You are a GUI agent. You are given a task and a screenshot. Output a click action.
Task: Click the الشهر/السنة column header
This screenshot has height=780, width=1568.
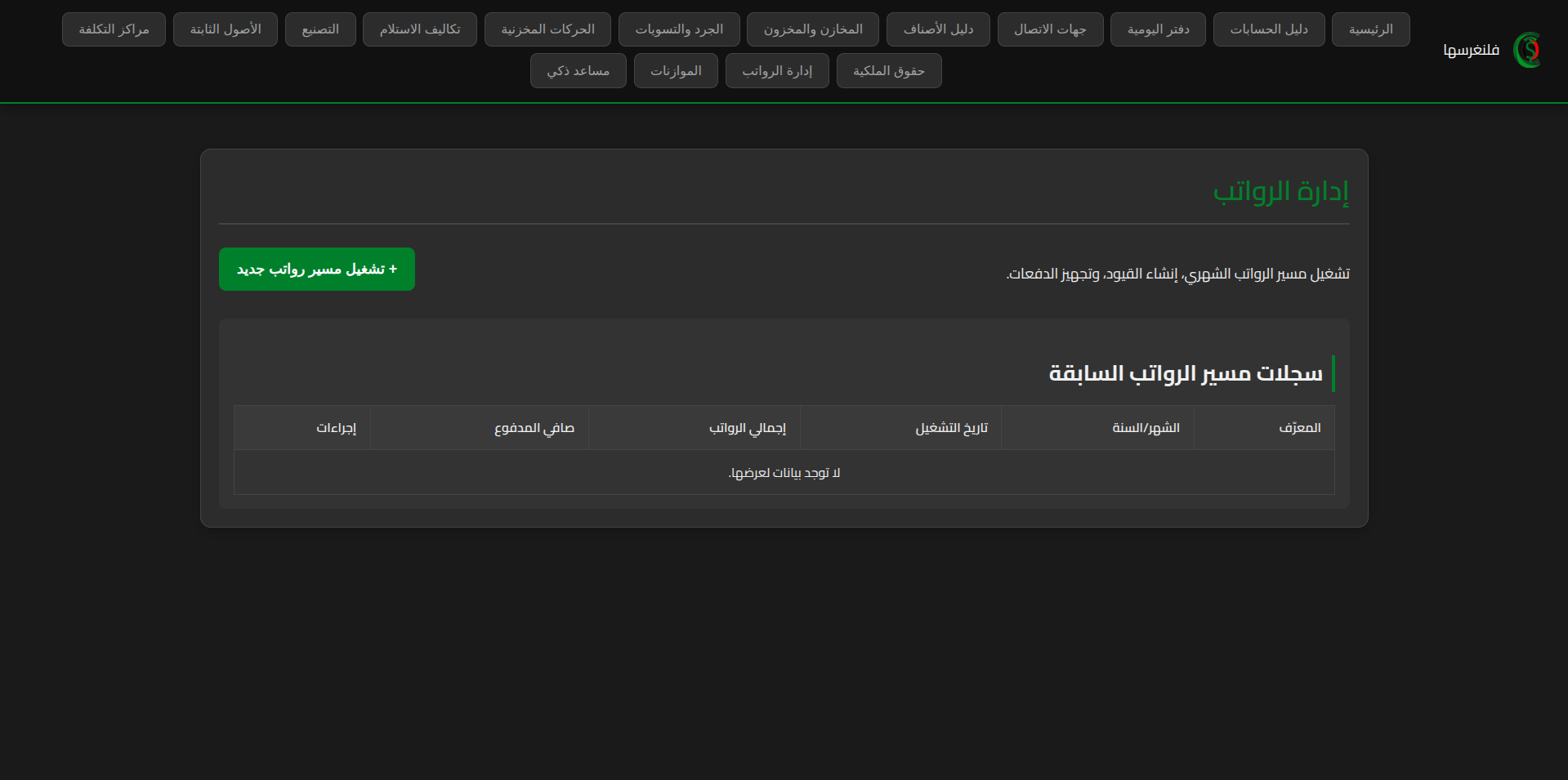click(x=1146, y=428)
